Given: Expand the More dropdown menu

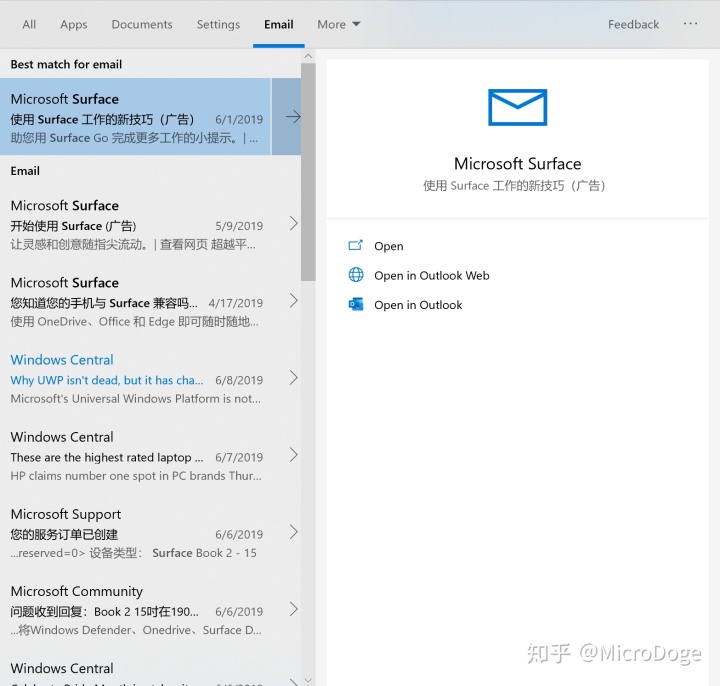Looking at the screenshot, I should [338, 24].
